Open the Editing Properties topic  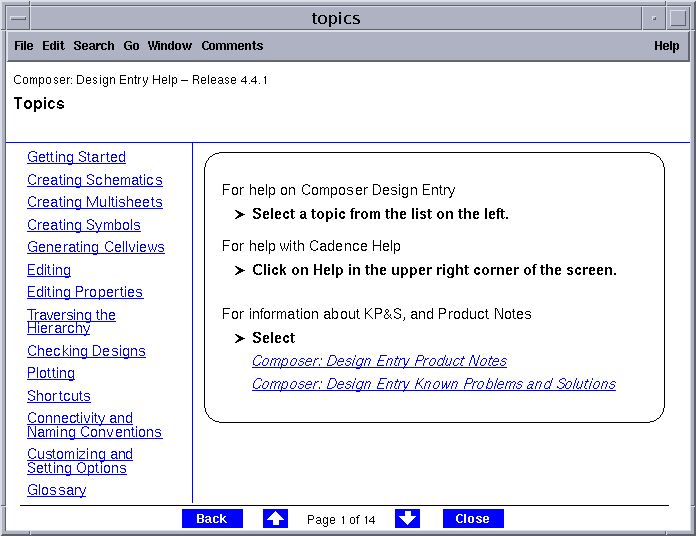[85, 292]
